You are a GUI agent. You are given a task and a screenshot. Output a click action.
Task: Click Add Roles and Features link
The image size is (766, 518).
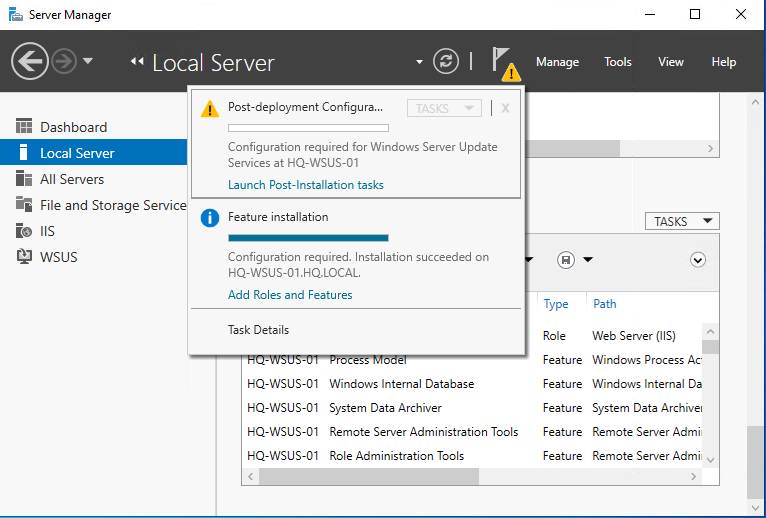pos(290,295)
